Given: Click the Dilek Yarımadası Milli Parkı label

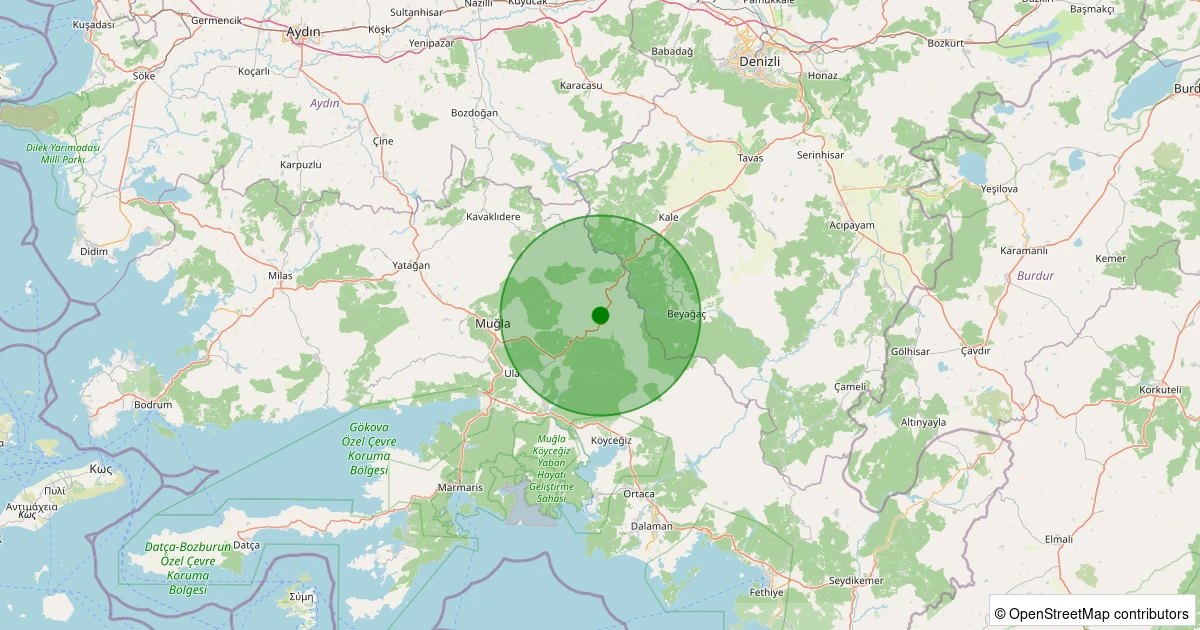Looking at the screenshot, I should click(x=62, y=153).
